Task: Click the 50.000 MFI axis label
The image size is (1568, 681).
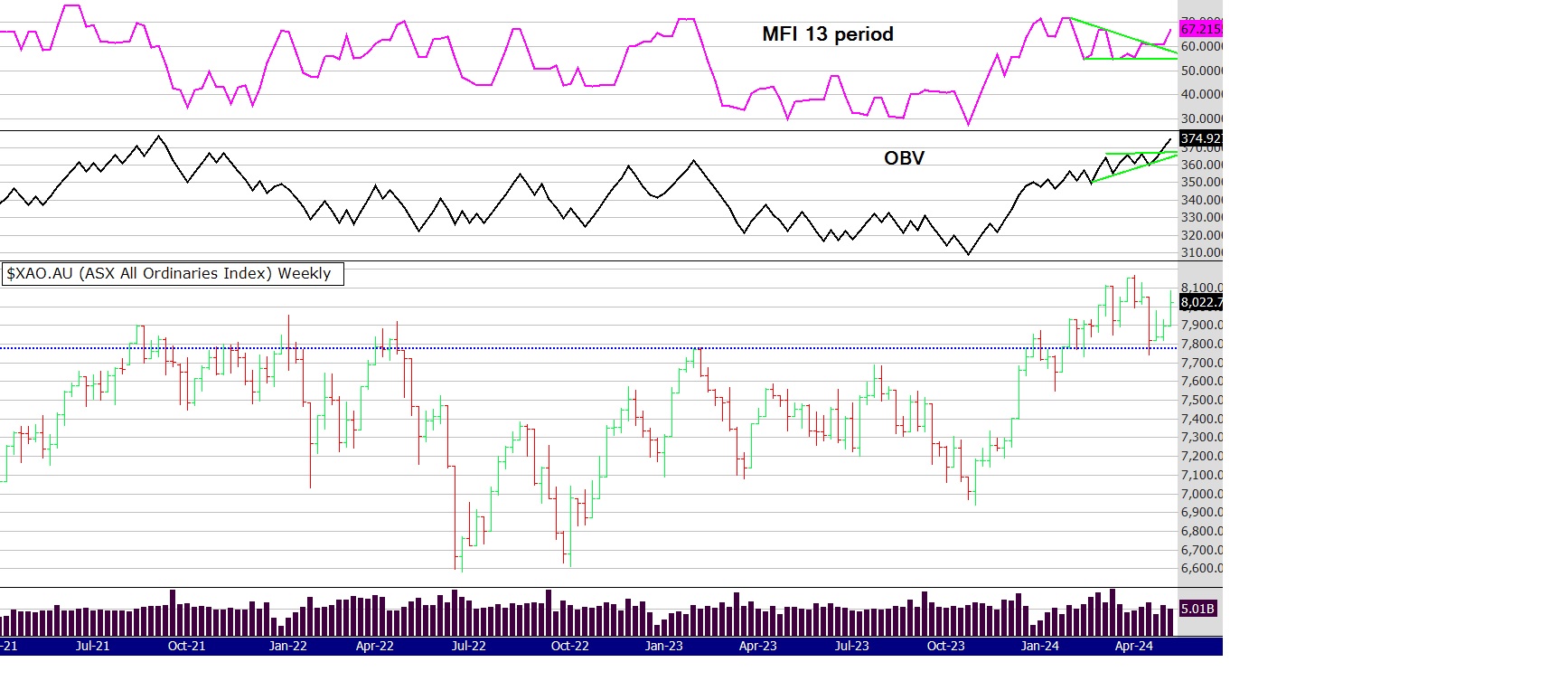Action: pyautogui.click(x=1202, y=71)
